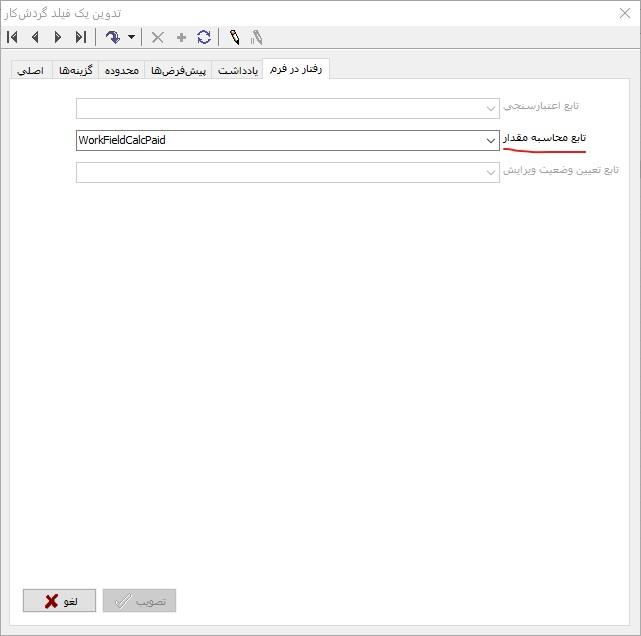
Task: Select the محدوده tab
Action: coord(122,71)
